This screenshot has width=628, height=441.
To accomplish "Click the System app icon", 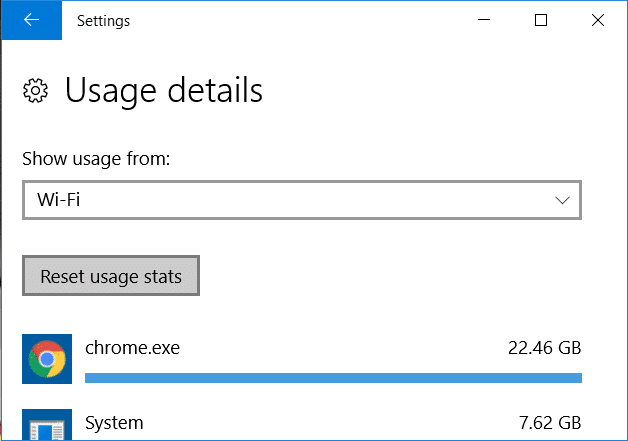I will click(47, 424).
